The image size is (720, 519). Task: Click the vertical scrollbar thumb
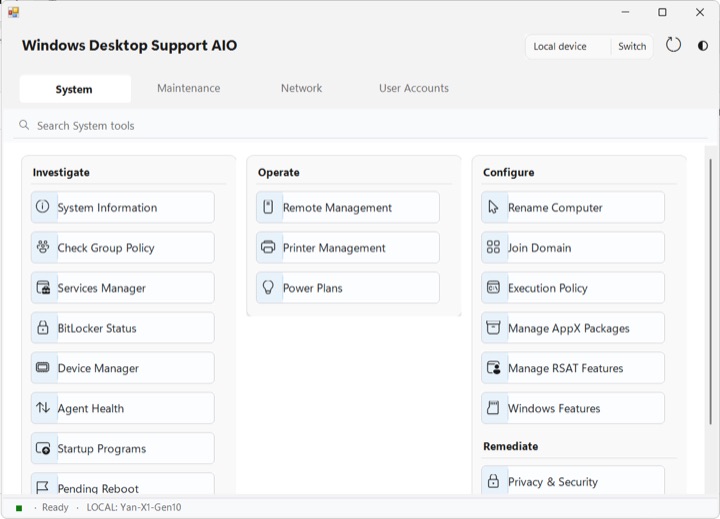coord(711,292)
